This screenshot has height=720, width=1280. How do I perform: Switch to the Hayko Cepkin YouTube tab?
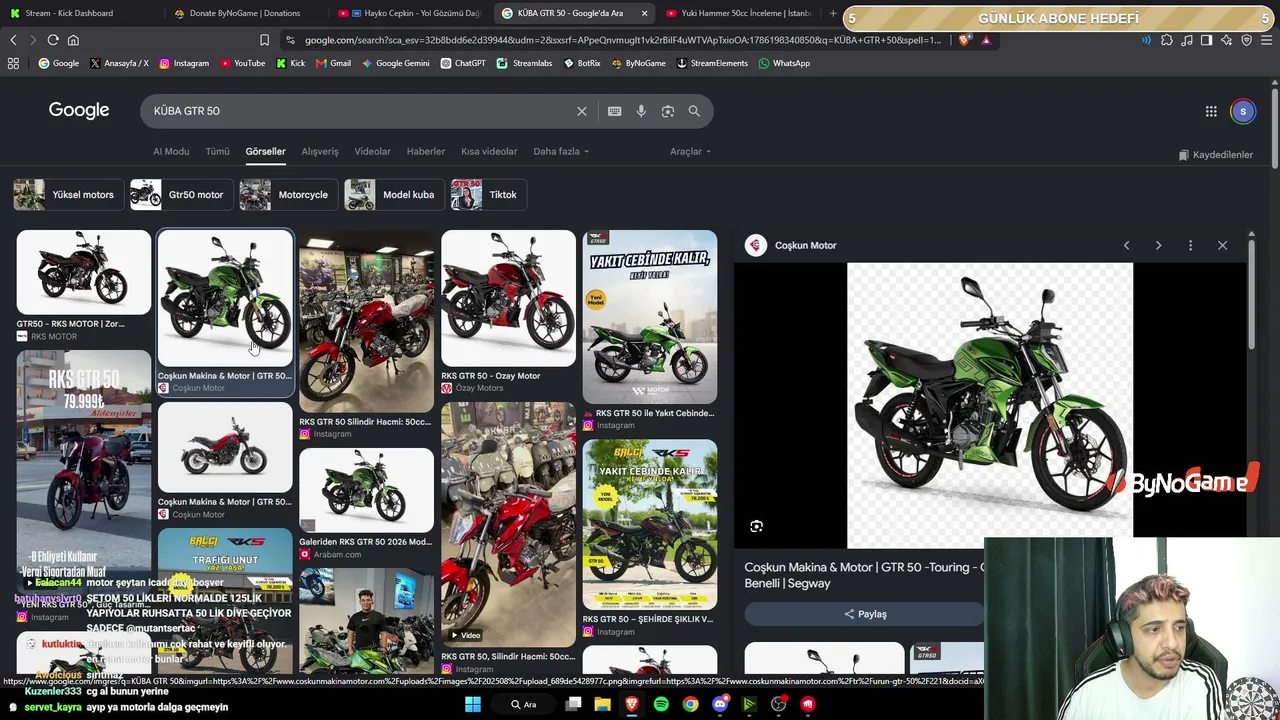(x=410, y=13)
